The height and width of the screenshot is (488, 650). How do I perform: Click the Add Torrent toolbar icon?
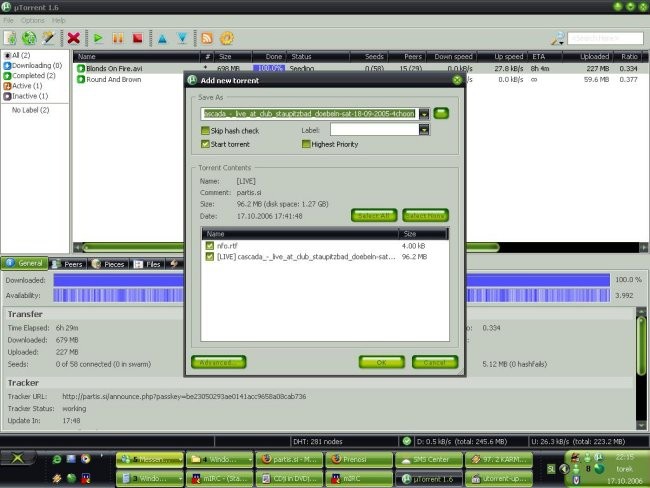click(x=10, y=38)
